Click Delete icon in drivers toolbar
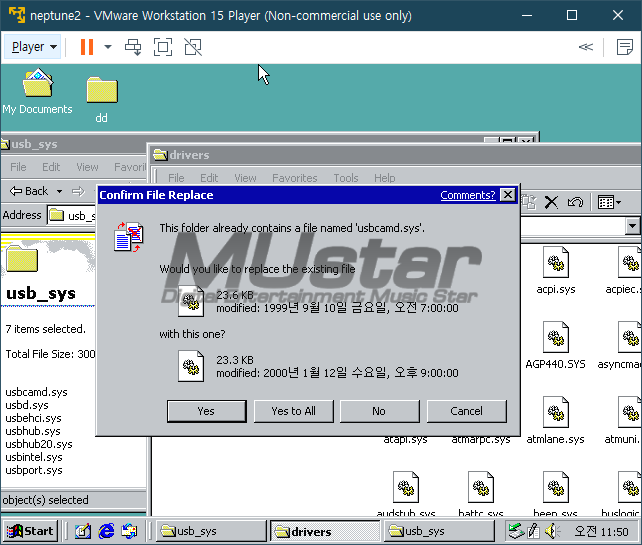Image resolution: width=642 pixels, height=545 pixels. [551, 202]
